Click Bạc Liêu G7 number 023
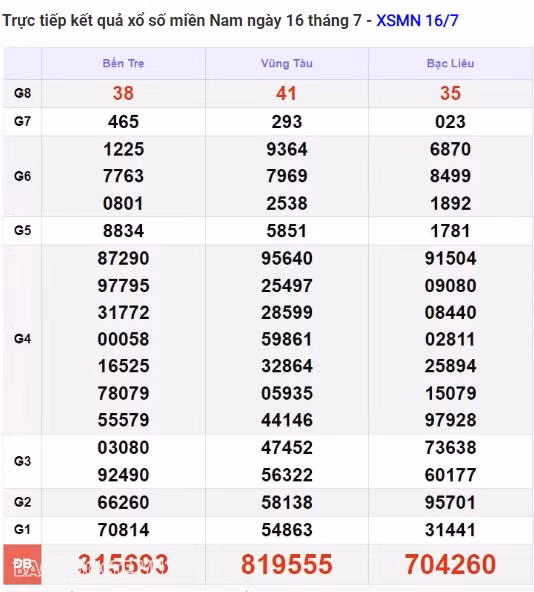 (x=450, y=122)
